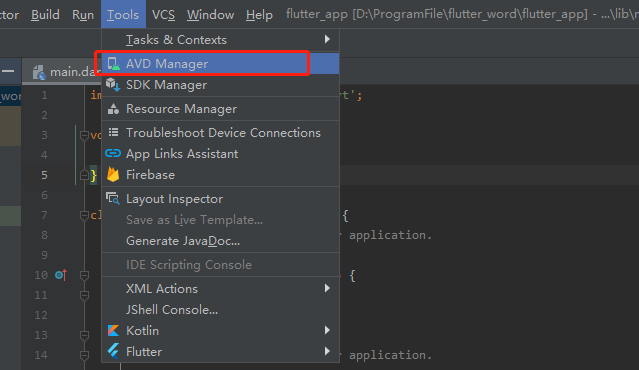Select Kotlin menu entry
The width and height of the screenshot is (639, 370).
(x=220, y=330)
